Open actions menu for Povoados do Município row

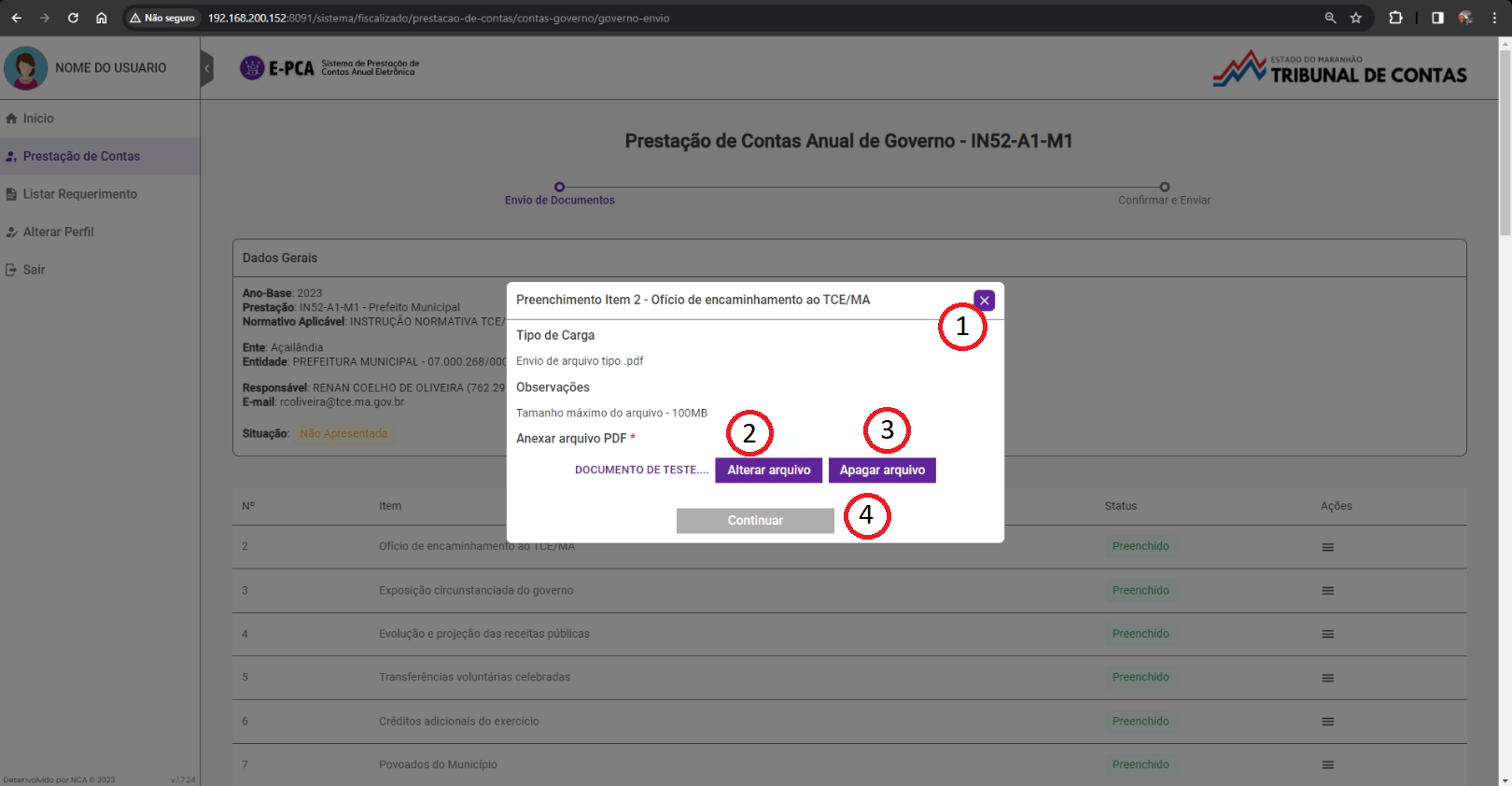click(1327, 765)
